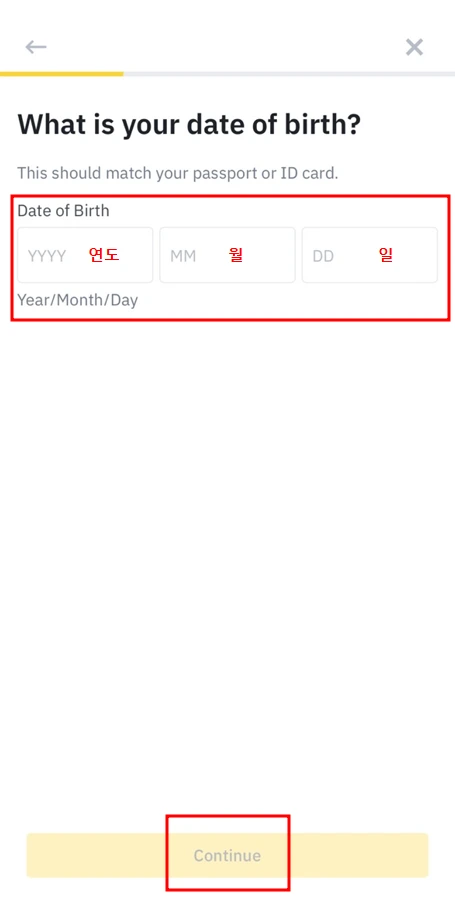Go back using the left arrow icon
455x923 pixels.
coord(35,47)
